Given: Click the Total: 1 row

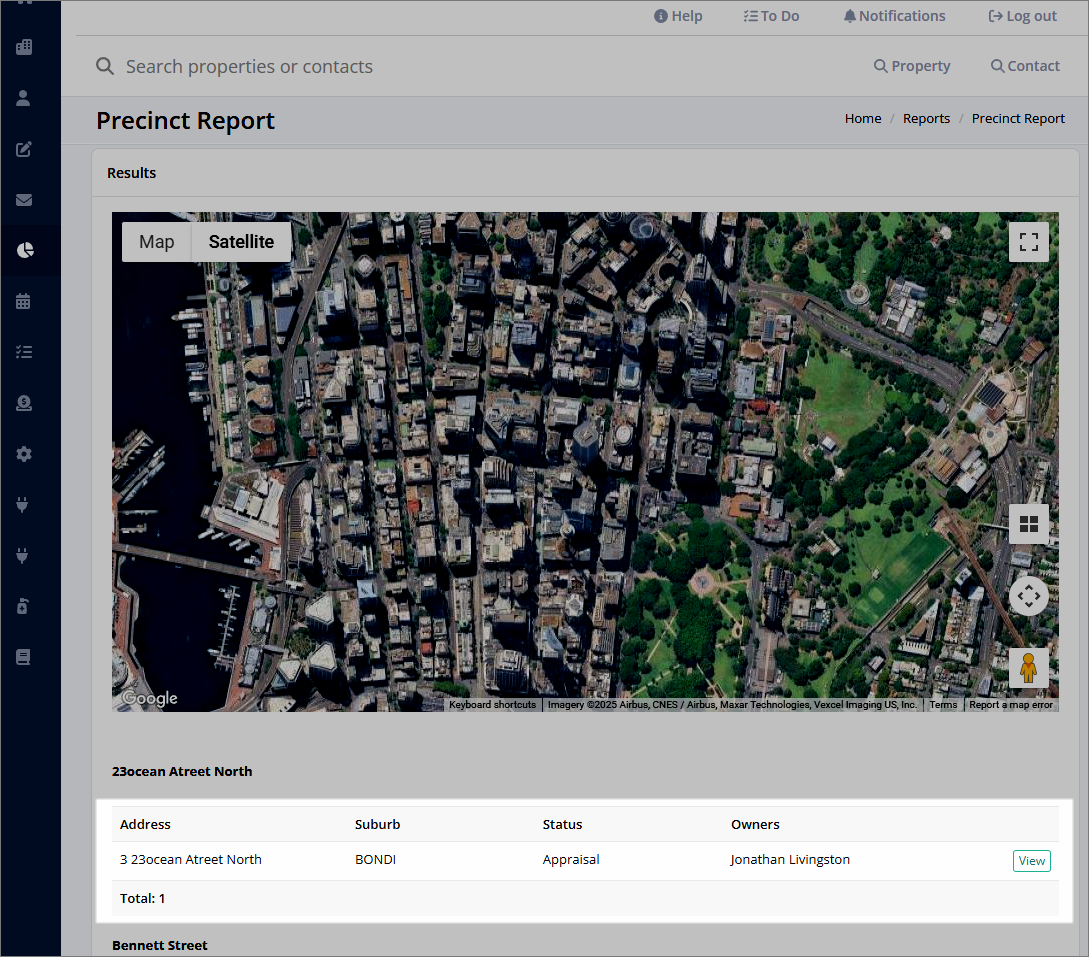Looking at the screenshot, I should [x=585, y=899].
